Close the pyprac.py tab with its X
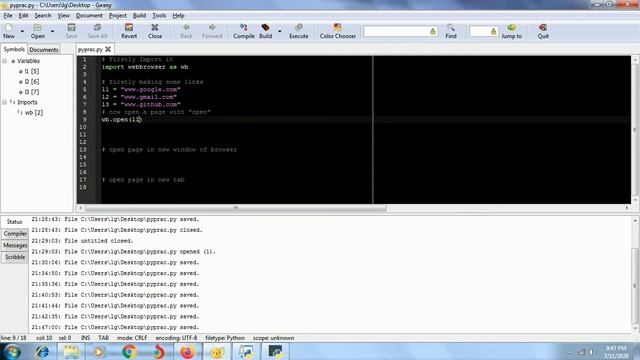640x360 pixels. click(108, 49)
